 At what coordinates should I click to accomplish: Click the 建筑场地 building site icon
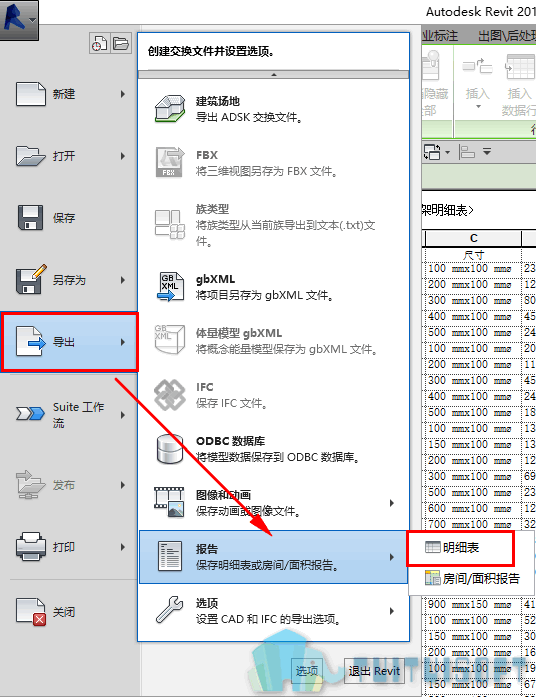click(x=170, y=108)
